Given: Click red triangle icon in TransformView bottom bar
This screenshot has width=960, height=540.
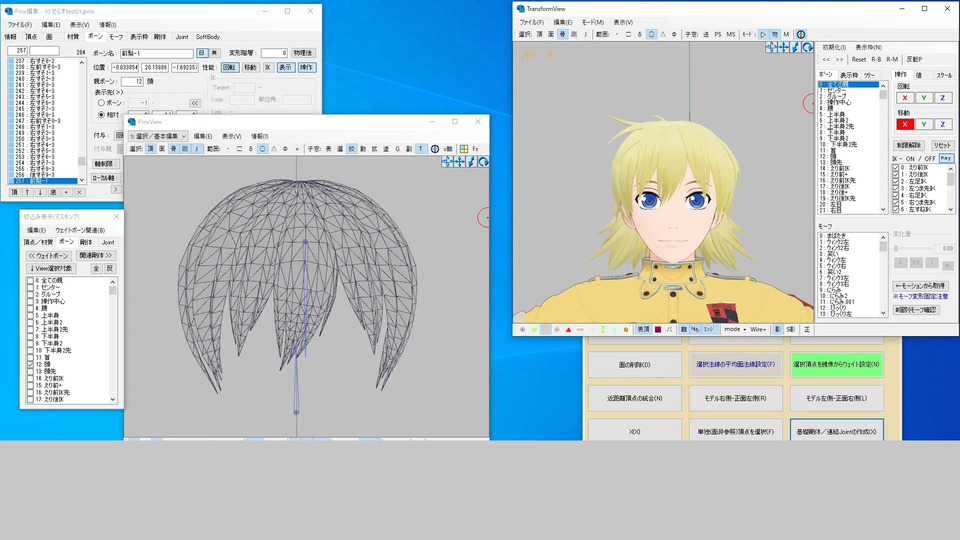Looking at the screenshot, I should [x=568, y=329].
